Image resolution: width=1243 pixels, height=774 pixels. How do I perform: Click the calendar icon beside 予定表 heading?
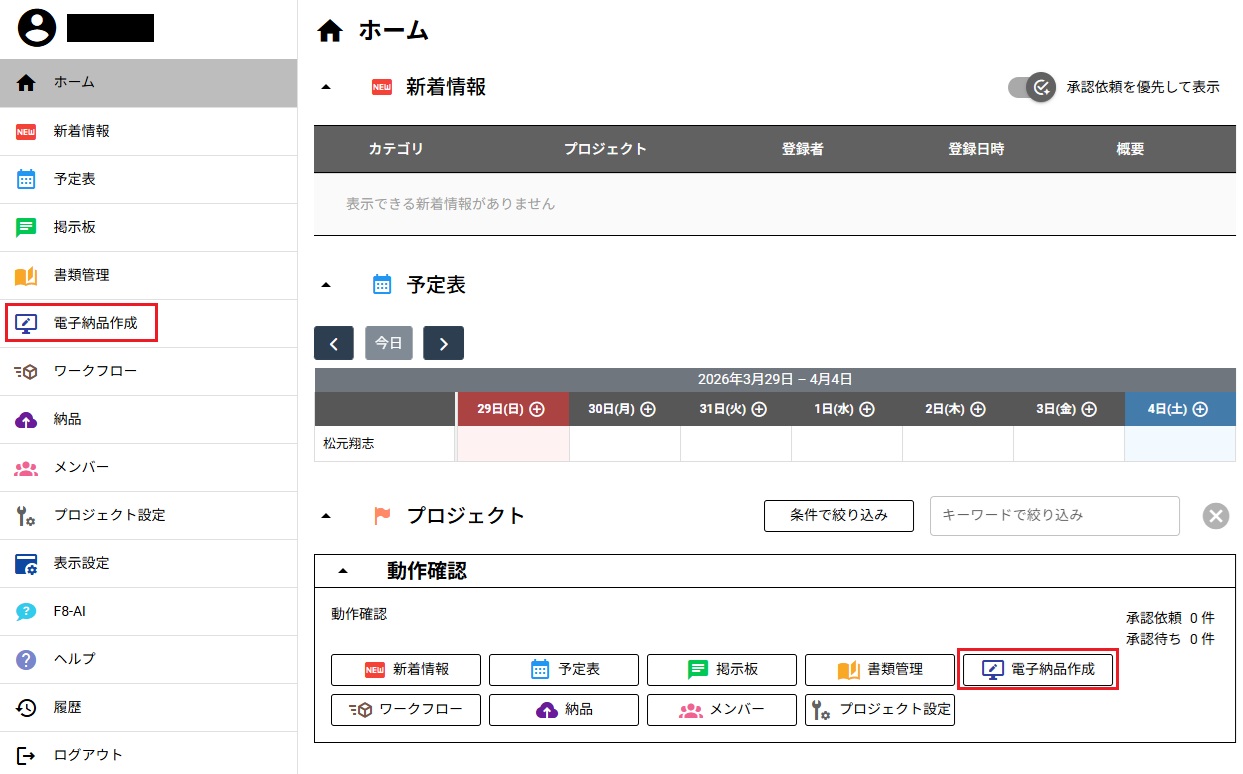click(x=382, y=285)
